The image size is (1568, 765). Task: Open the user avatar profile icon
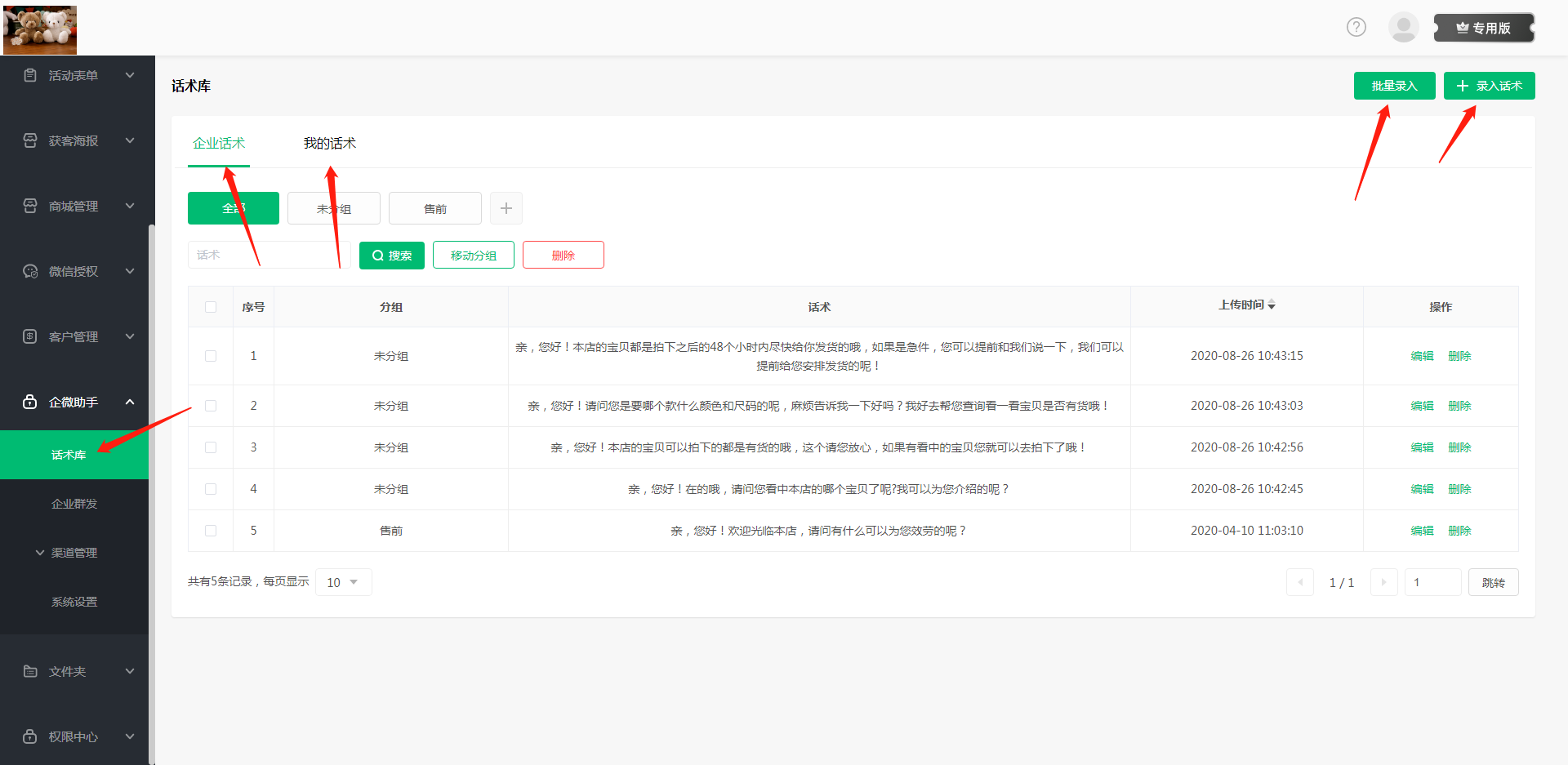click(x=1403, y=27)
